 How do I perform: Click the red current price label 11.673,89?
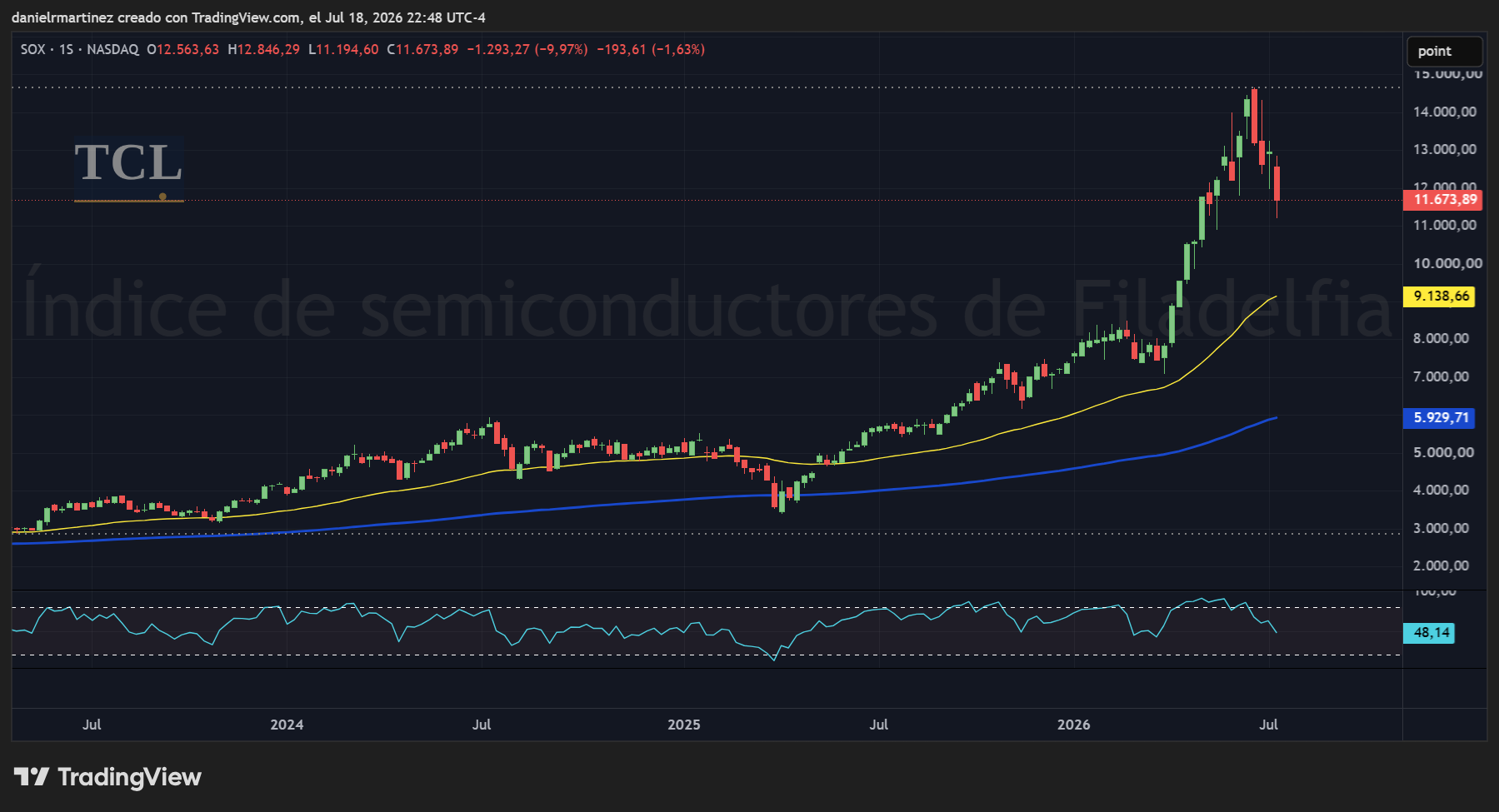[x=1445, y=200]
